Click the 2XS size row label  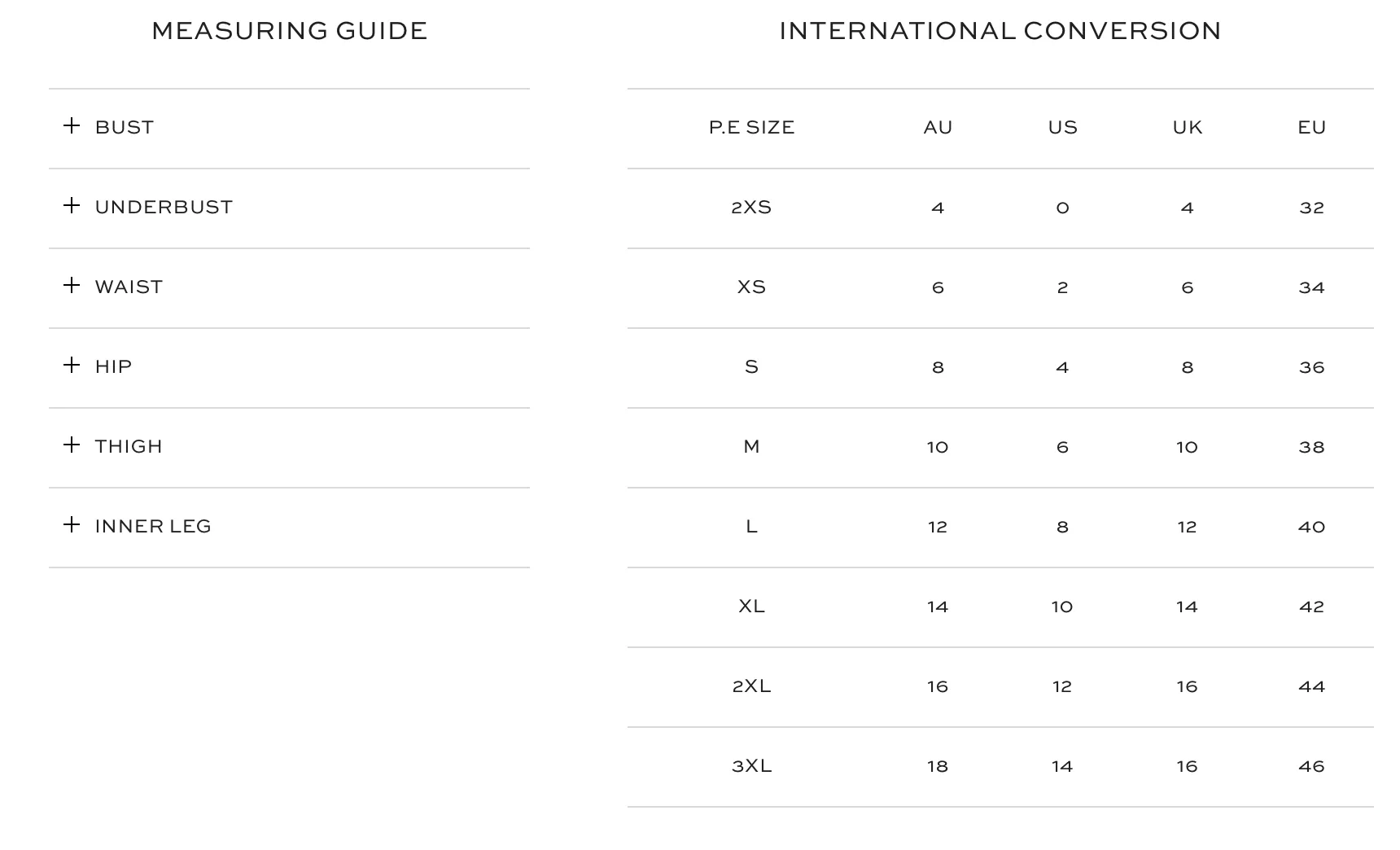[751, 207]
